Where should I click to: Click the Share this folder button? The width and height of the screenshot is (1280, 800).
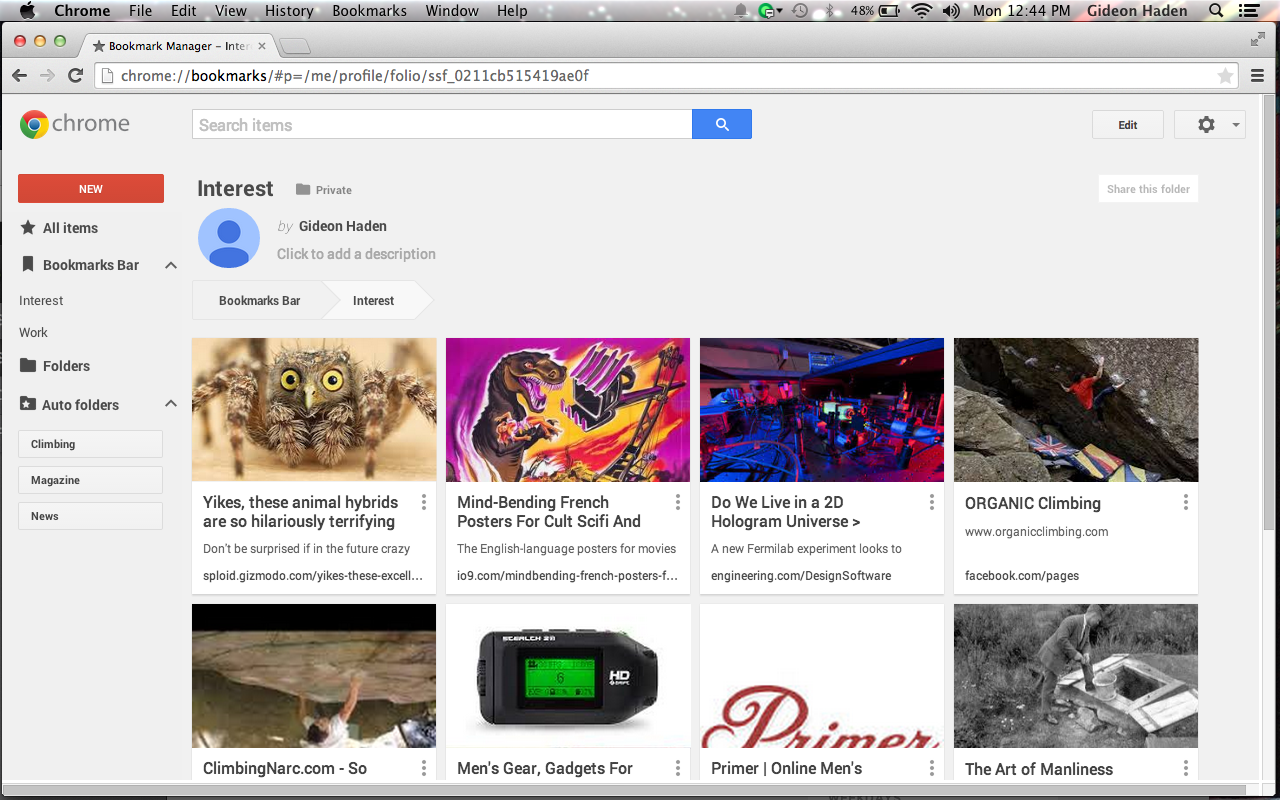point(1148,189)
